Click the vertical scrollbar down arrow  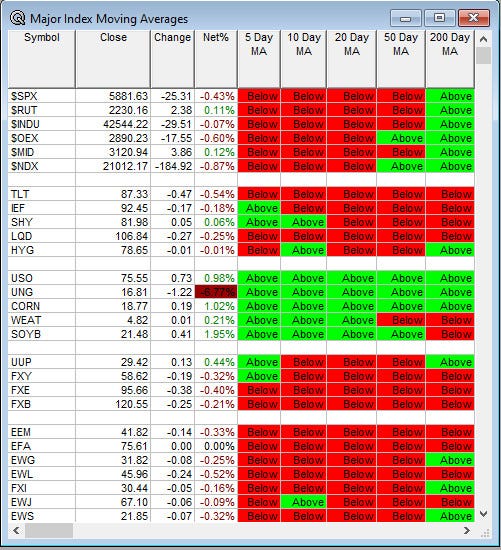tap(483, 514)
